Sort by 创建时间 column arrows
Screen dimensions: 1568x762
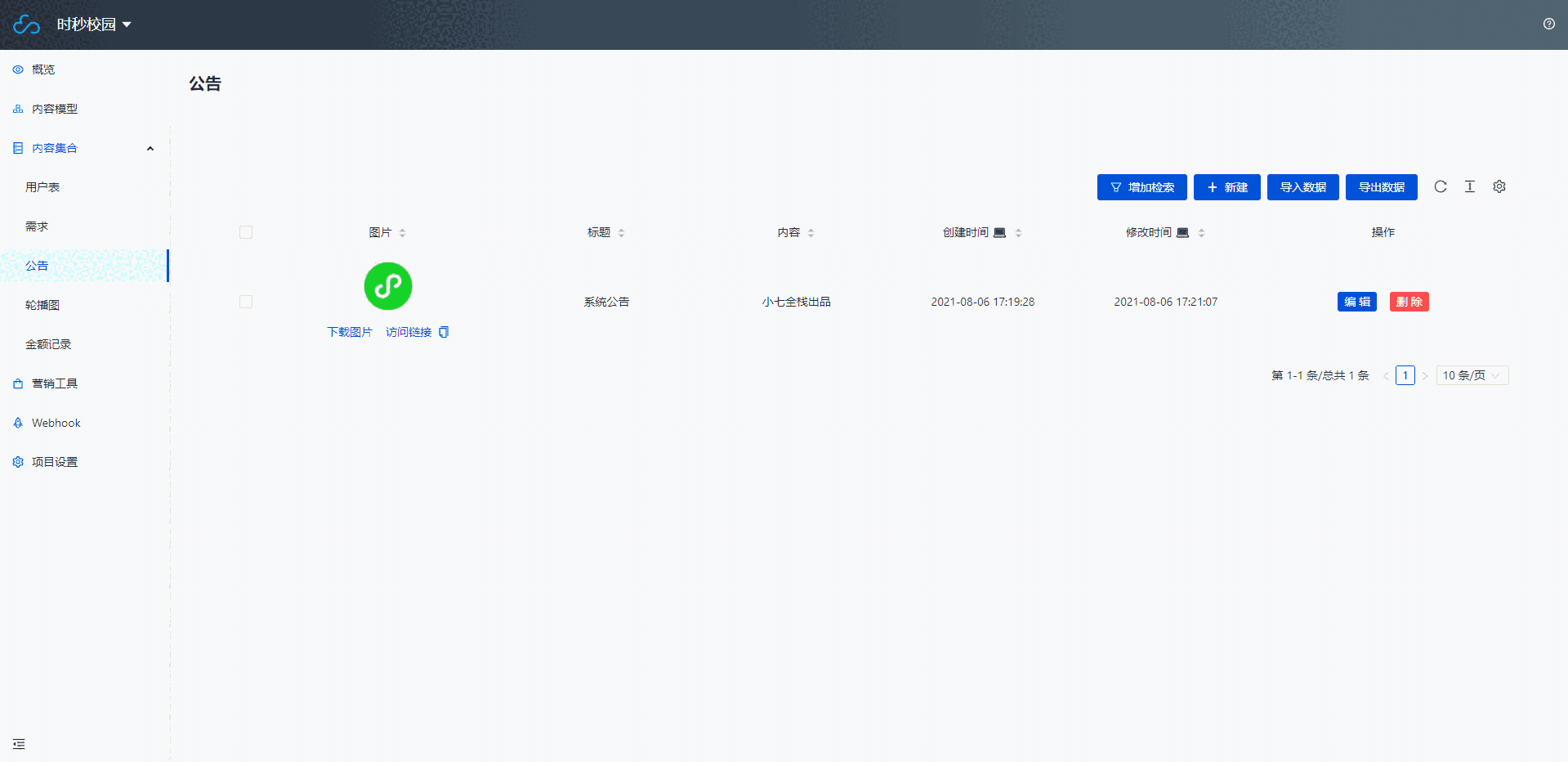1018,233
